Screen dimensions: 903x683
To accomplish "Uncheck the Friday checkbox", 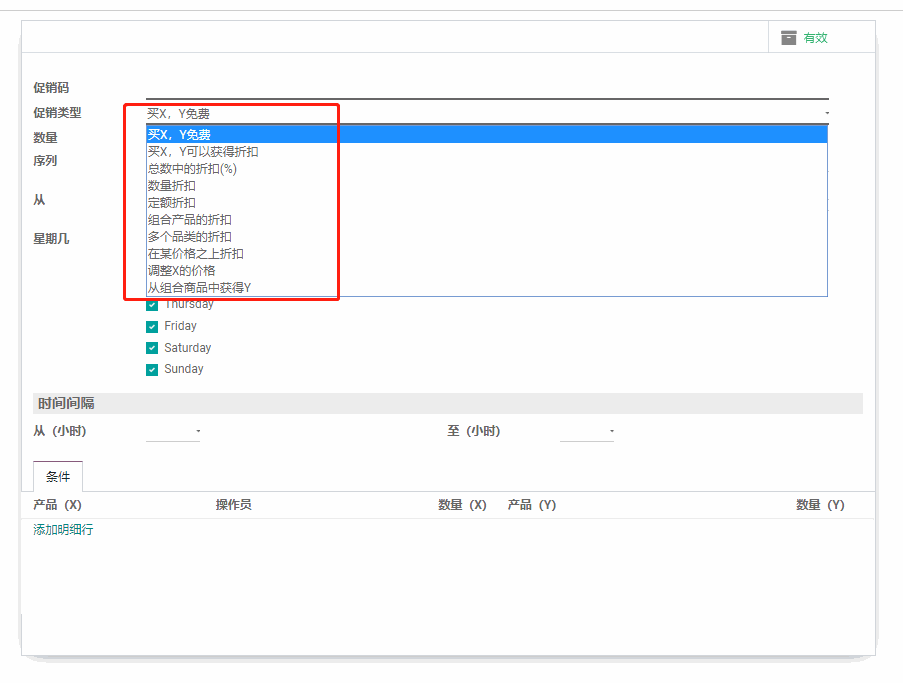I will point(152,327).
